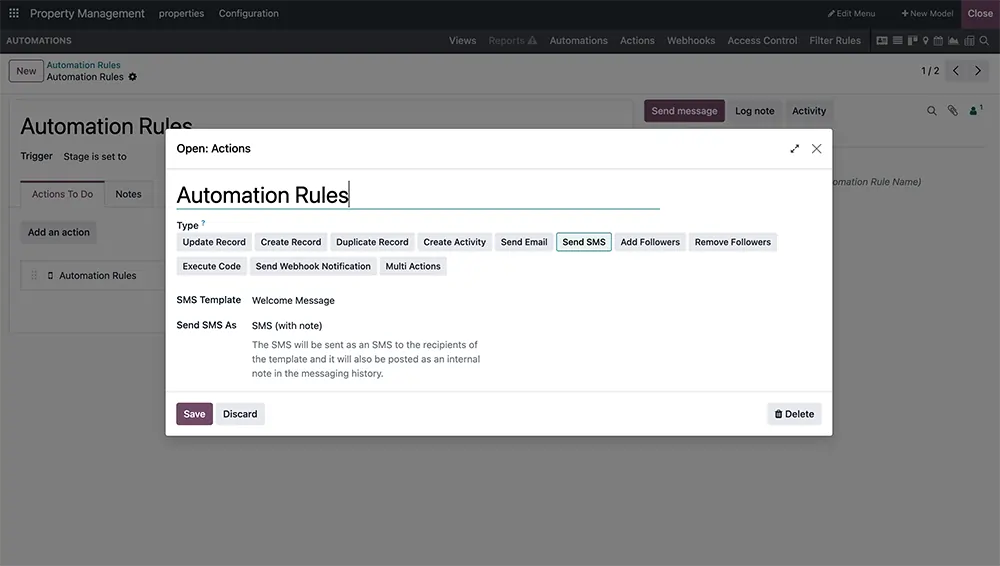The image size is (1000, 566).
Task: Select Send Email action type
Action: (x=524, y=242)
